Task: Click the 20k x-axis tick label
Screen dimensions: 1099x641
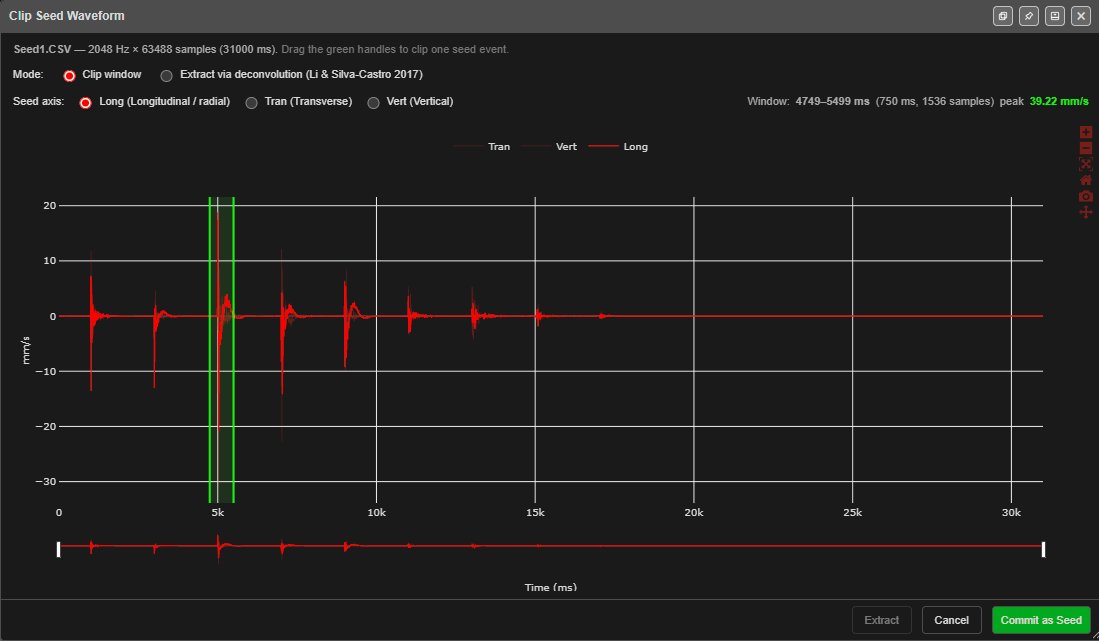Action: point(694,513)
